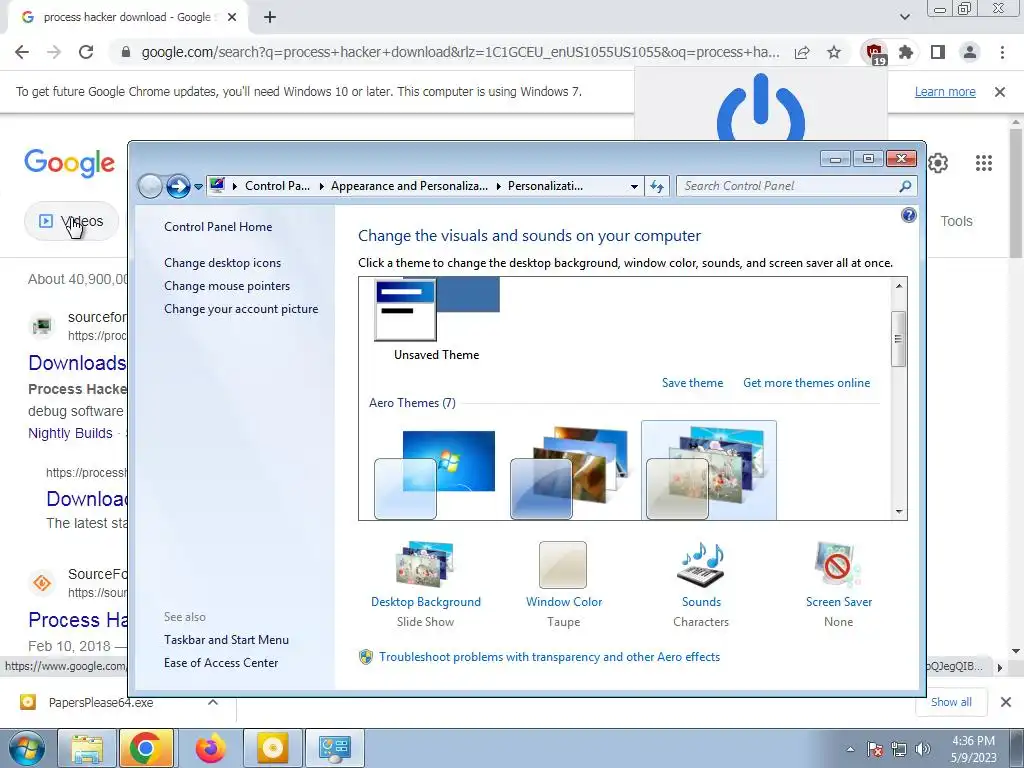Screen dimensions: 1024x768
Task: Open the uBlock extension icon with badge 19
Action: [874, 53]
